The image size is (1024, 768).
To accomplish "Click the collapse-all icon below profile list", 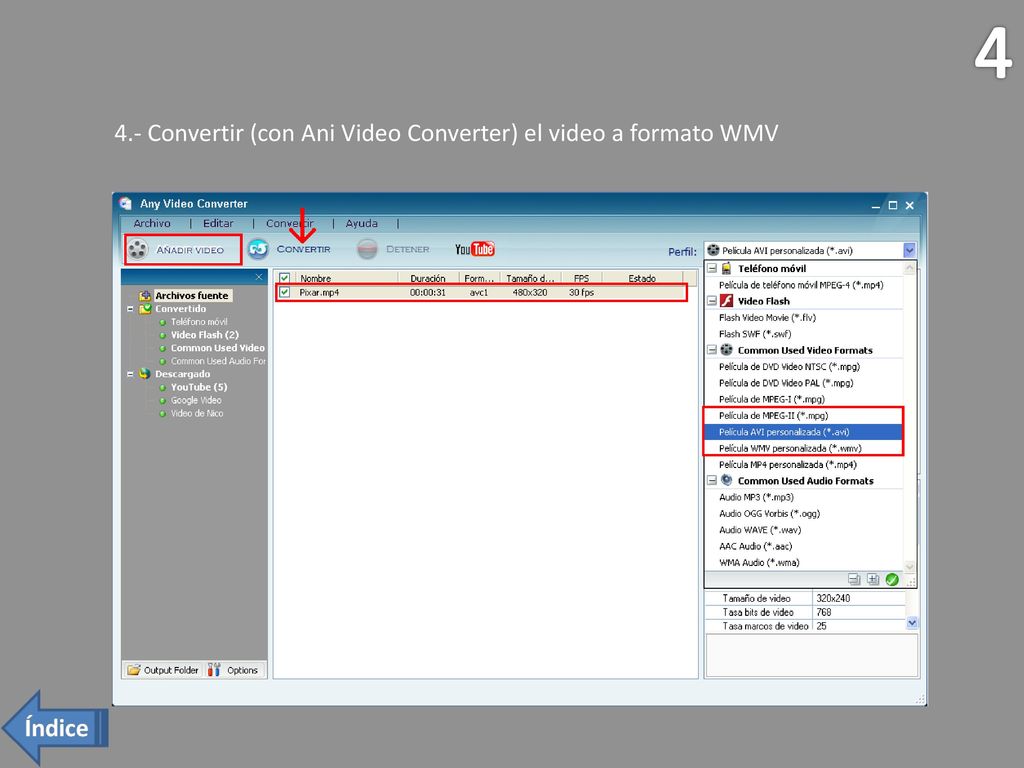I will point(854,579).
